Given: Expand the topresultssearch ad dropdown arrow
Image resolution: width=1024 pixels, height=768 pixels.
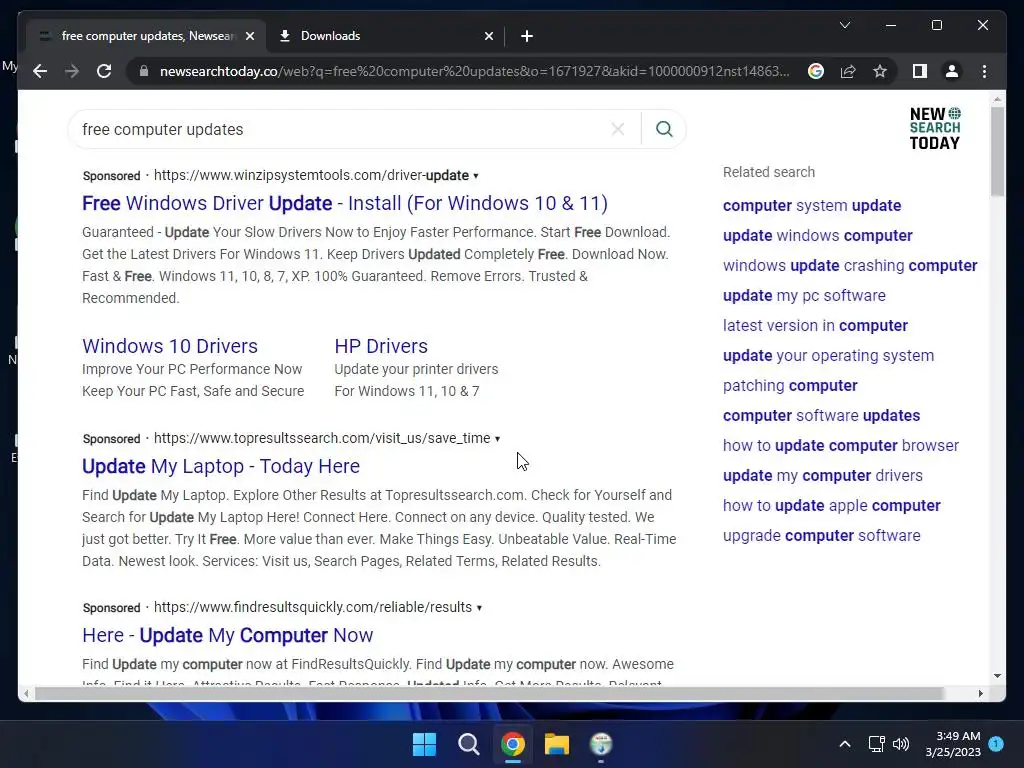Looking at the screenshot, I should click(x=497, y=439).
